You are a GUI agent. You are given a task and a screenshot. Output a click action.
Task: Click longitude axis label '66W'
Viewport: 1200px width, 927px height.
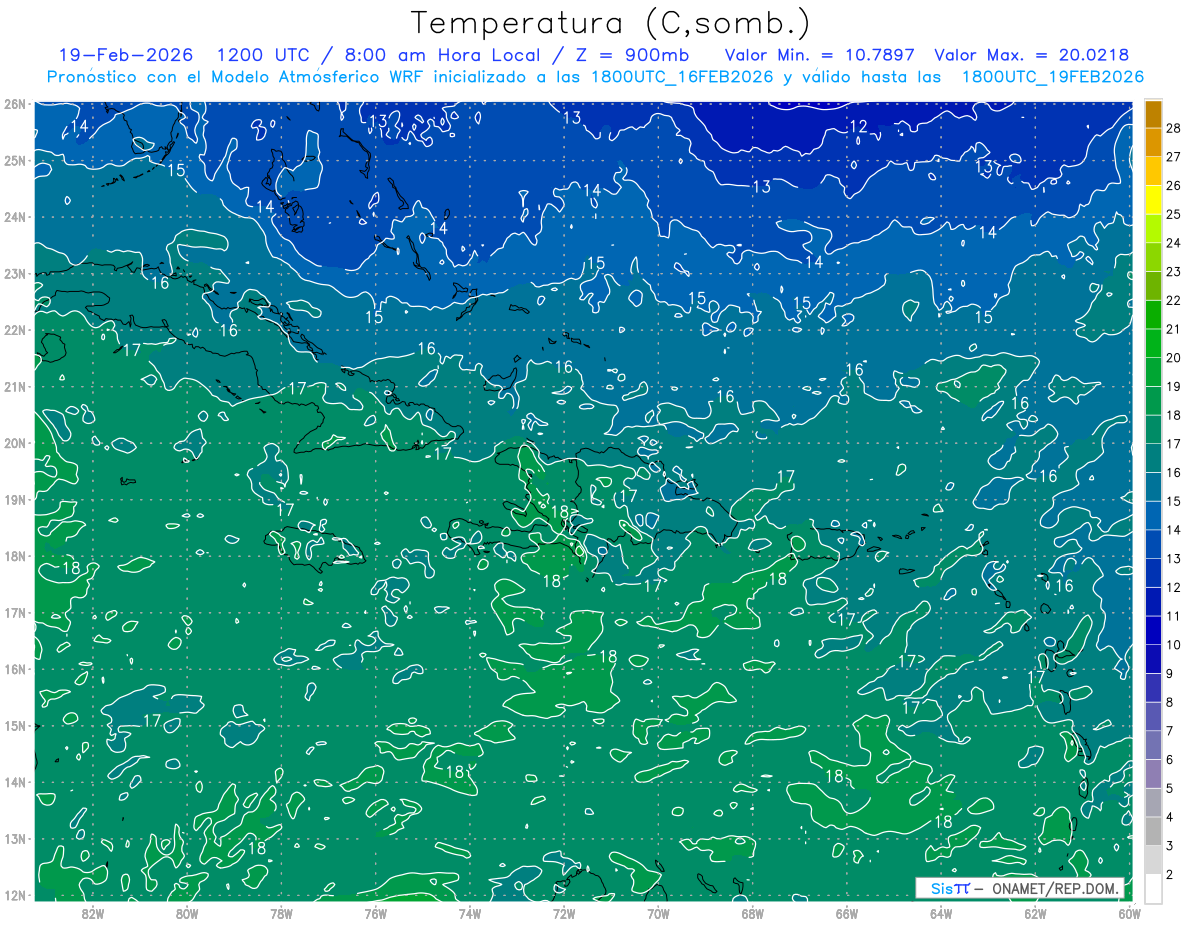[x=847, y=913]
